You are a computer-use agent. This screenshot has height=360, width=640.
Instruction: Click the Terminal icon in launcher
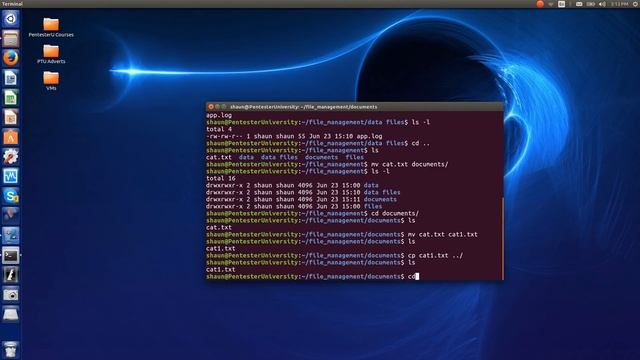(11, 256)
